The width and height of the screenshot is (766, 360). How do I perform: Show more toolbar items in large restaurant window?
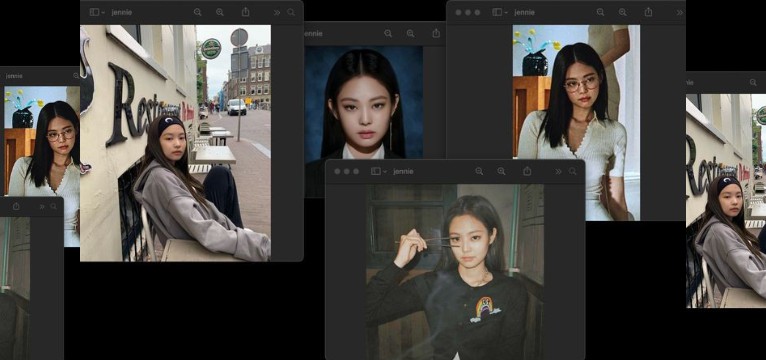click(x=277, y=12)
